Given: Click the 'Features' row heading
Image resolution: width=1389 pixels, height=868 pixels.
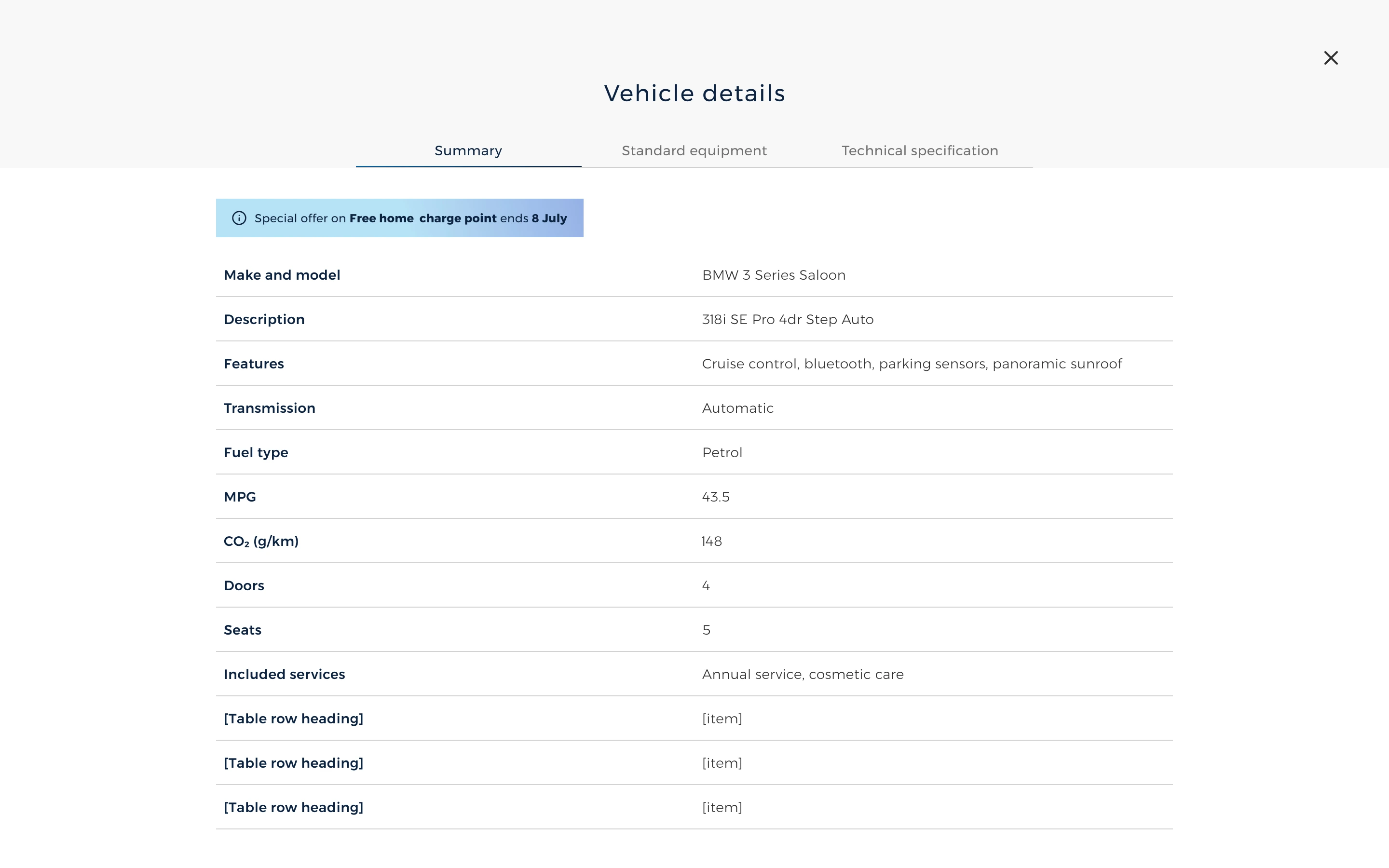Looking at the screenshot, I should 254,364.
